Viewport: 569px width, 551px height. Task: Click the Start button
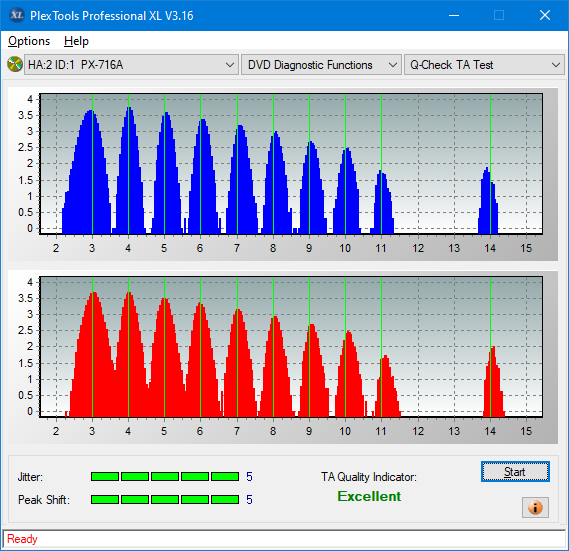pyautogui.click(x=515, y=472)
